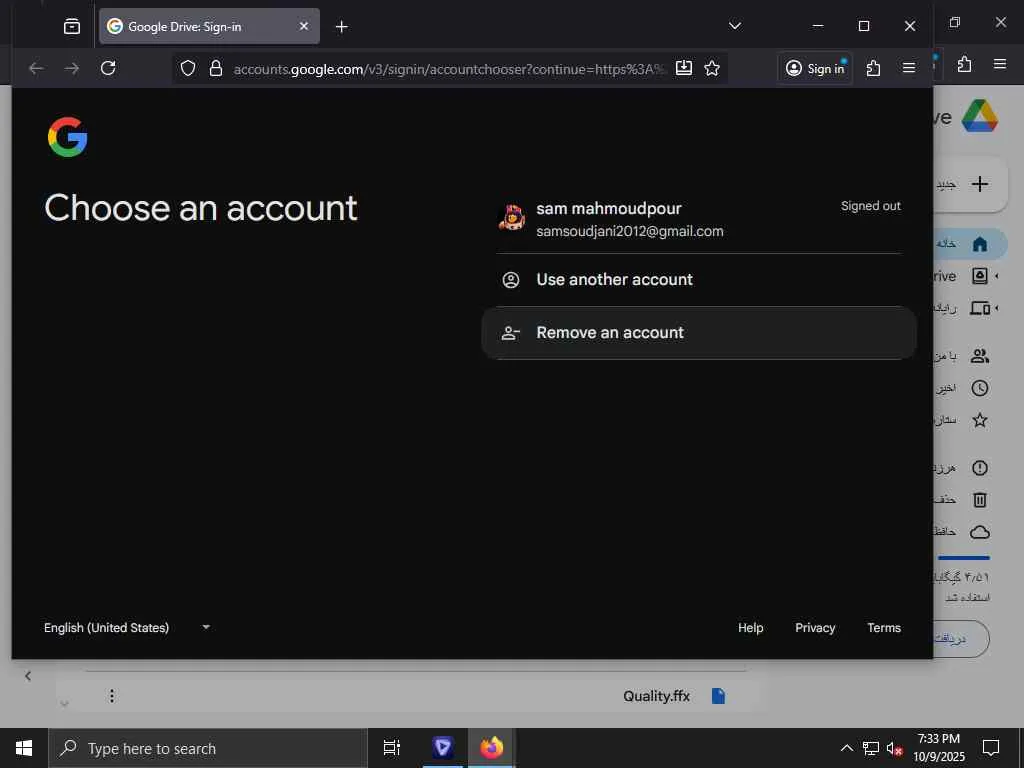The image size is (1024, 768).
Task: Open the English (United States) language dropdown
Action: pyautogui.click(x=127, y=628)
